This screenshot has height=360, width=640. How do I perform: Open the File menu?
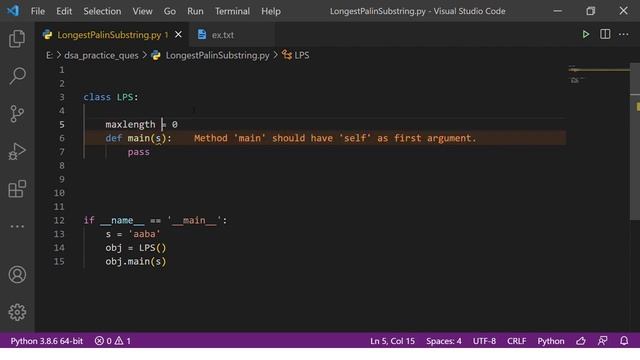38,11
